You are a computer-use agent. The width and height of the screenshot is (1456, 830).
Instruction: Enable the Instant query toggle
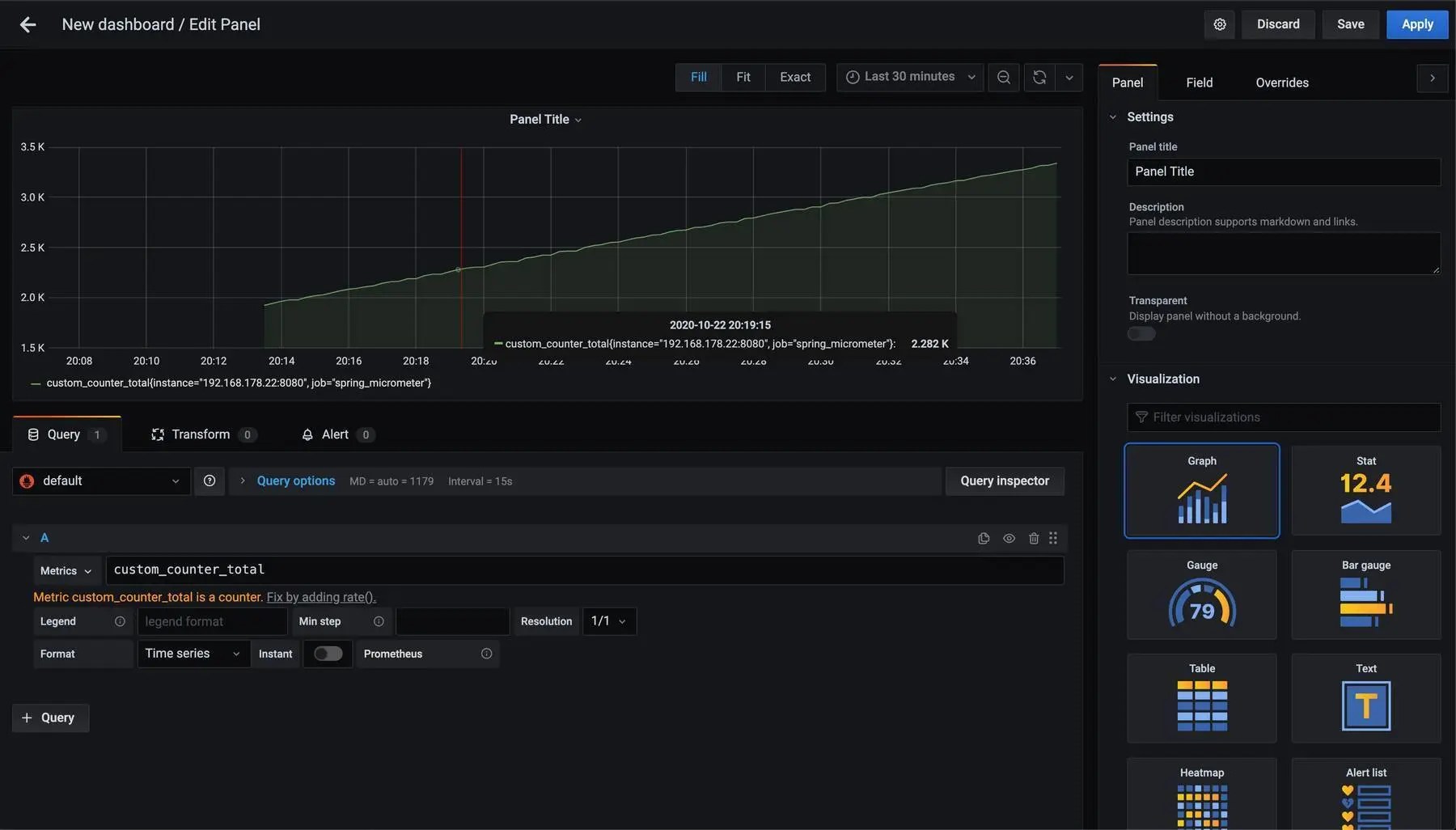click(x=327, y=653)
